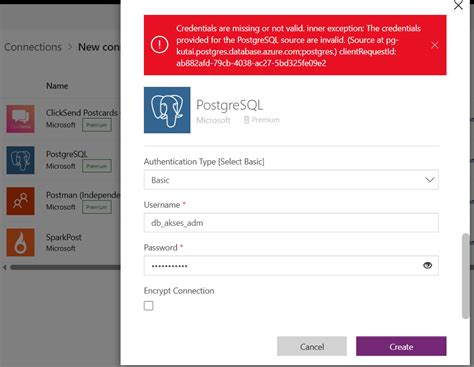Viewport: 474px width, 367px height.
Task: Click the left arrow of the horizontal scrollbar
Action: click(5, 267)
